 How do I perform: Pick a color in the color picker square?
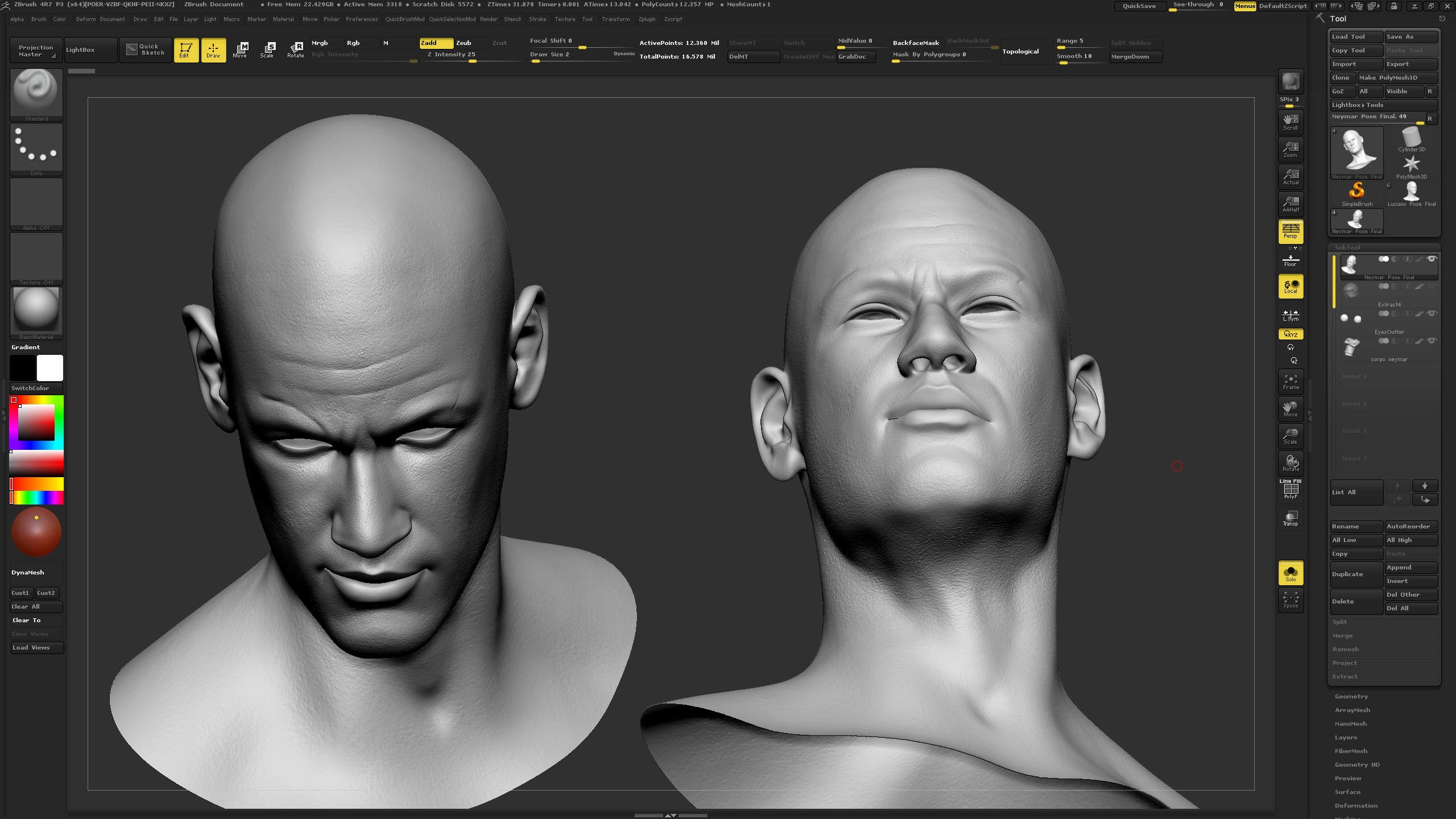click(36, 423)
